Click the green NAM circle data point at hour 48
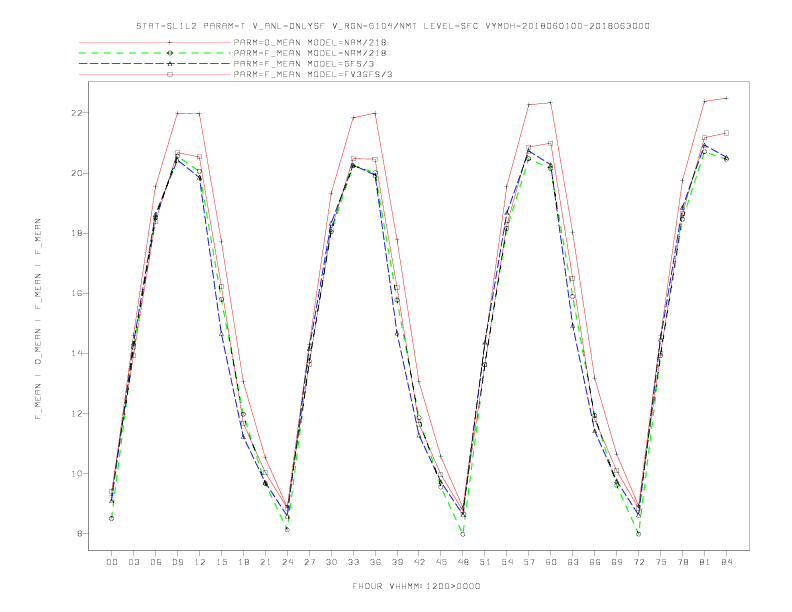This screenshot has height=612, width=792. coord(463,534)
